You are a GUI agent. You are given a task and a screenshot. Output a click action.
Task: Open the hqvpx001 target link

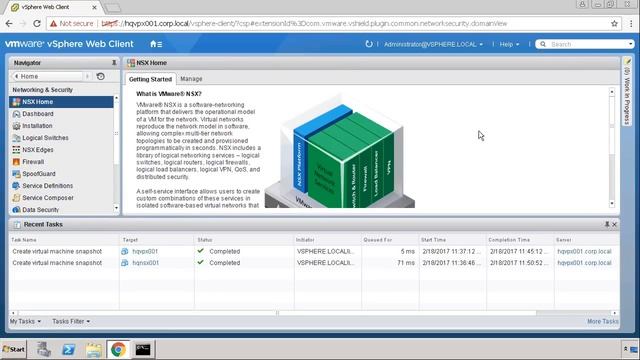pyautogui.click(x=145, y=251)
